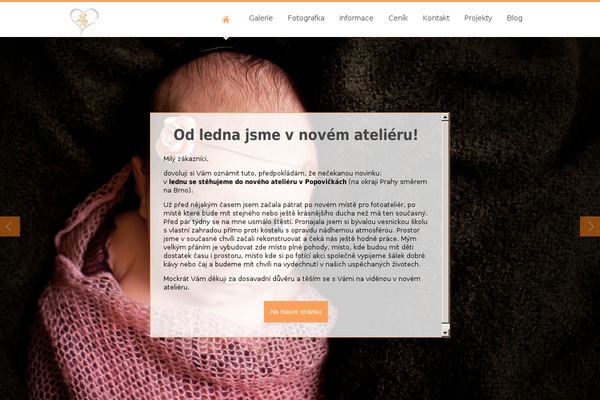Click the popup scrollbar down arrow
600x400 pixels.
tap(445, 332)
